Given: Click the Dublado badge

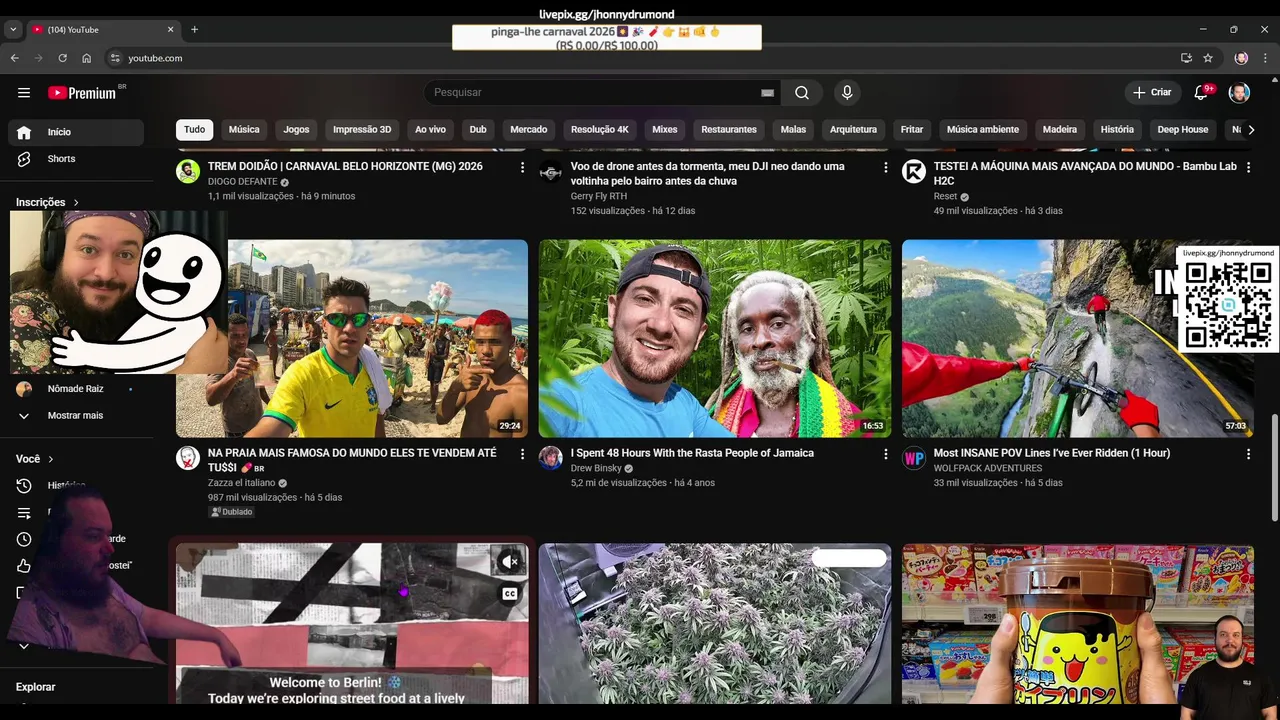Looking at the screenshot, I should [231, 512].
